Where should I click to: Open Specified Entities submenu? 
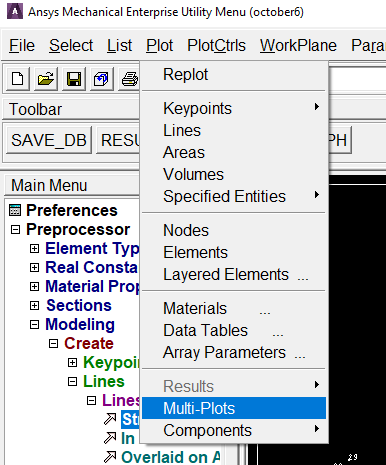(x=233, y=196)
